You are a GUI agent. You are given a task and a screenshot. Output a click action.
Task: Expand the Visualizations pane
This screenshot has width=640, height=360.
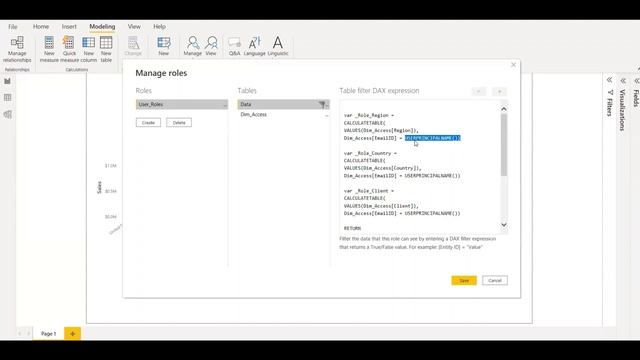tap(623, 81)
